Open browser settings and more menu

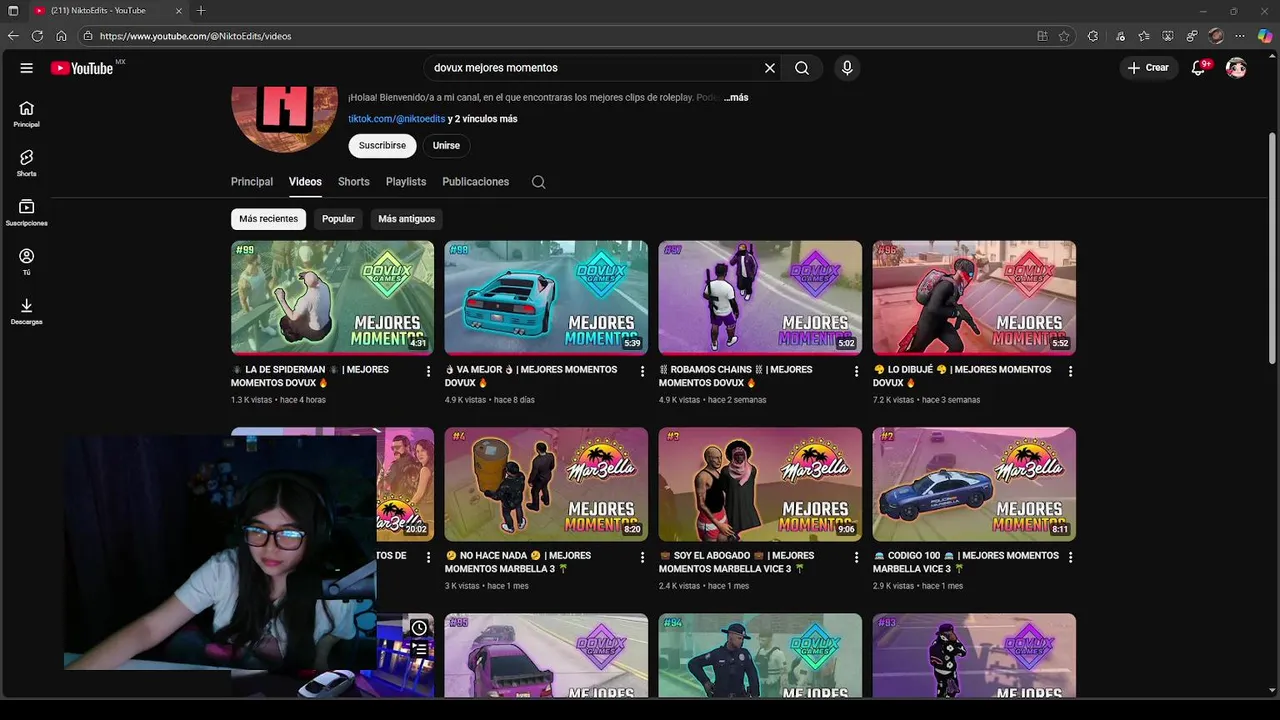pyautogui.click(x=1240, y=36)
